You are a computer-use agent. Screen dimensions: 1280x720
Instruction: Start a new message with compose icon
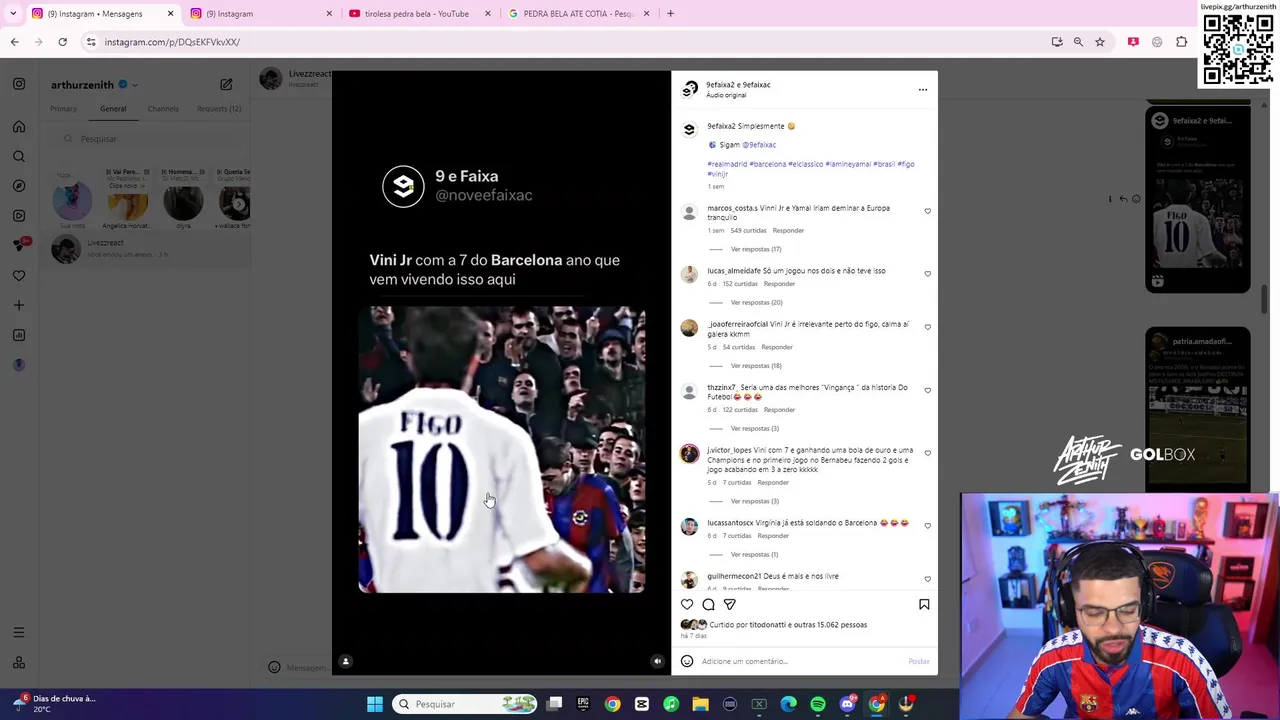pos(226,85)
